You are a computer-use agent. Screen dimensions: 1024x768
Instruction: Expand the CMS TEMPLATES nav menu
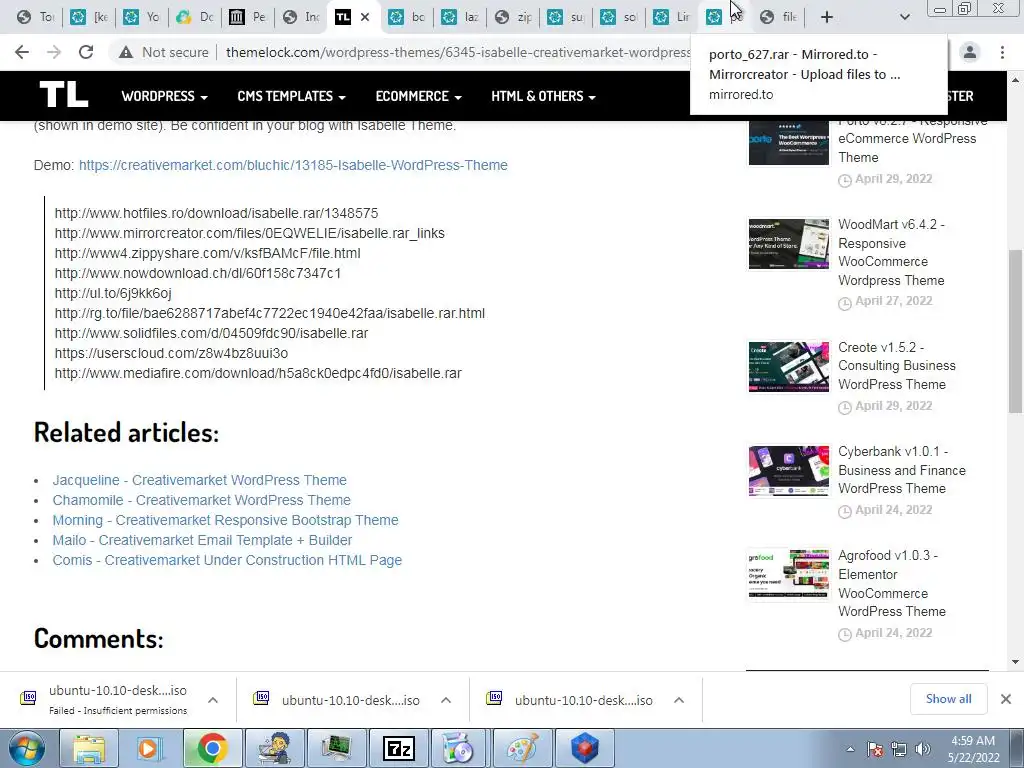click(291, 96)
